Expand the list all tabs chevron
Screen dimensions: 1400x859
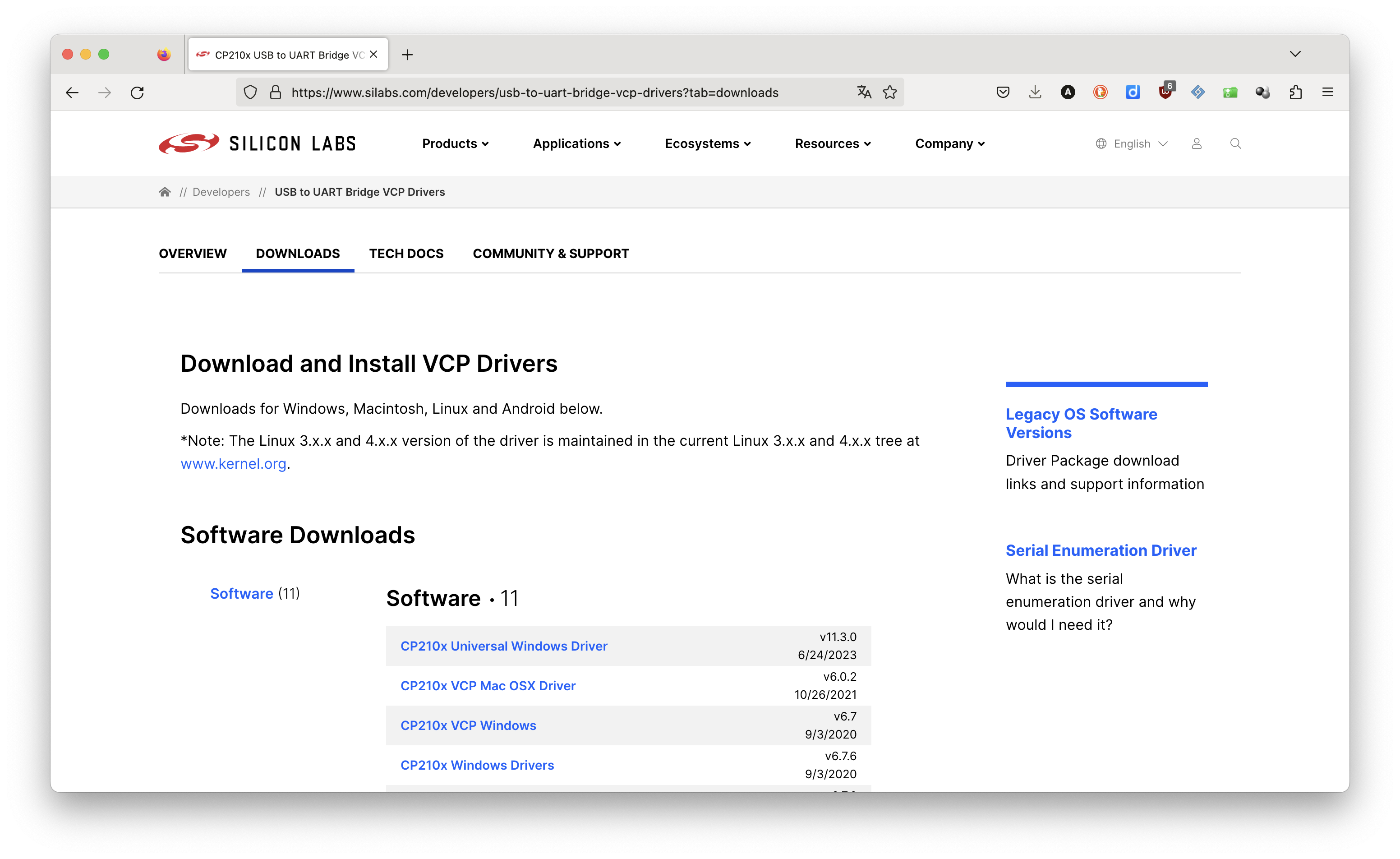tap(1295, 54)
